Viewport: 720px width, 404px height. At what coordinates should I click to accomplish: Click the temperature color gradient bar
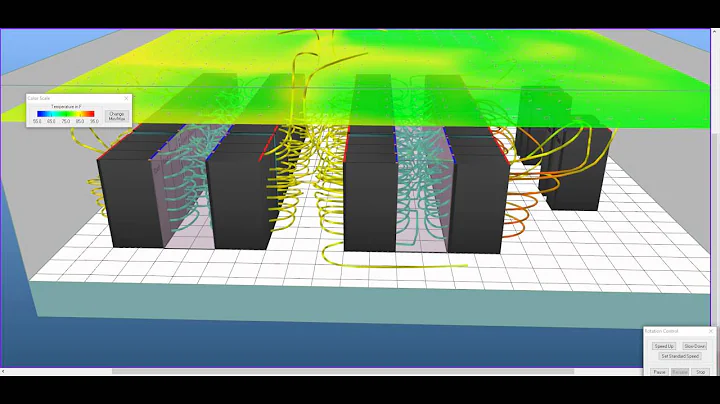coord(66,114)
